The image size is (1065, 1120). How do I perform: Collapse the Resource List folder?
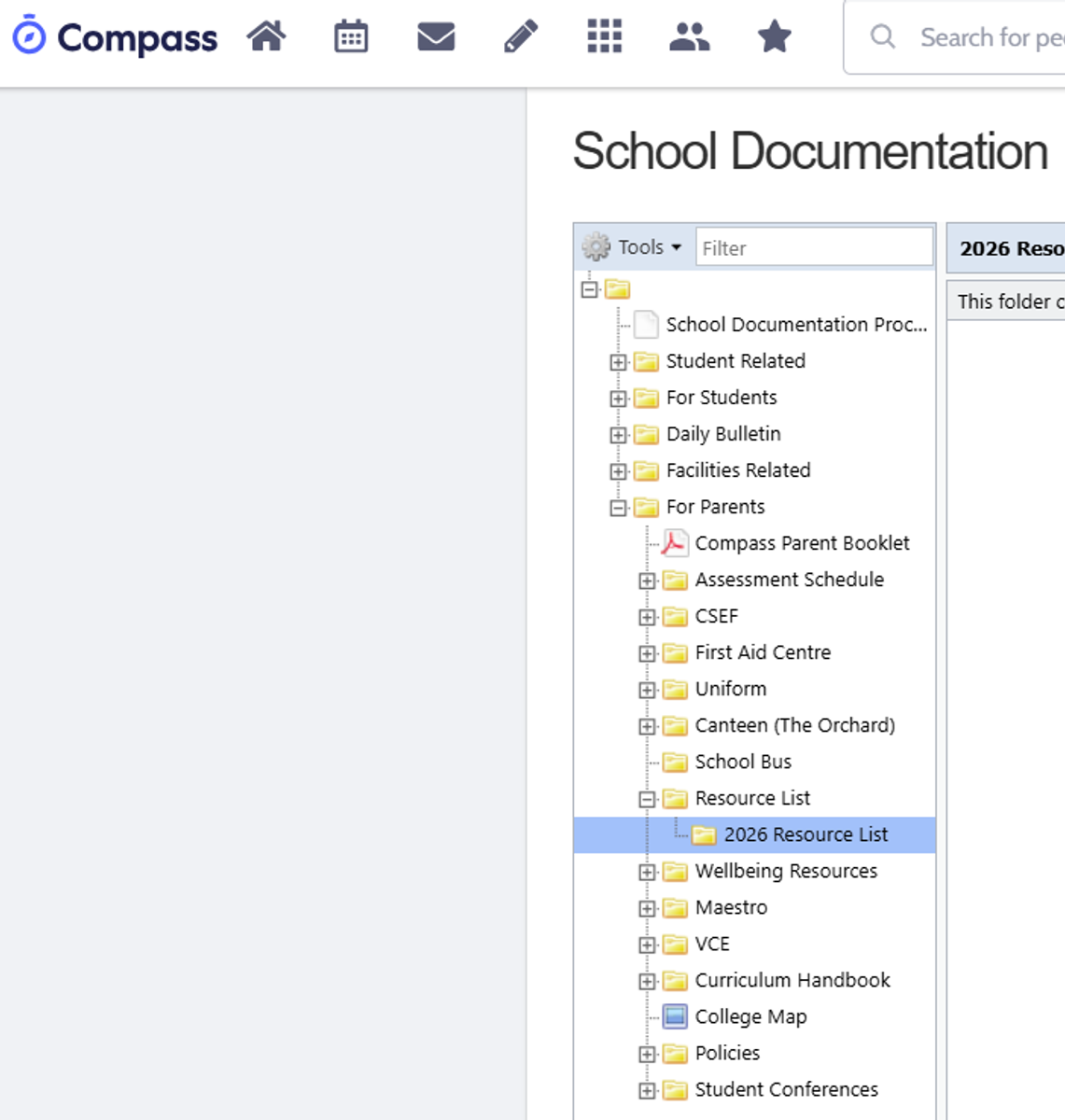pos(647,799)
